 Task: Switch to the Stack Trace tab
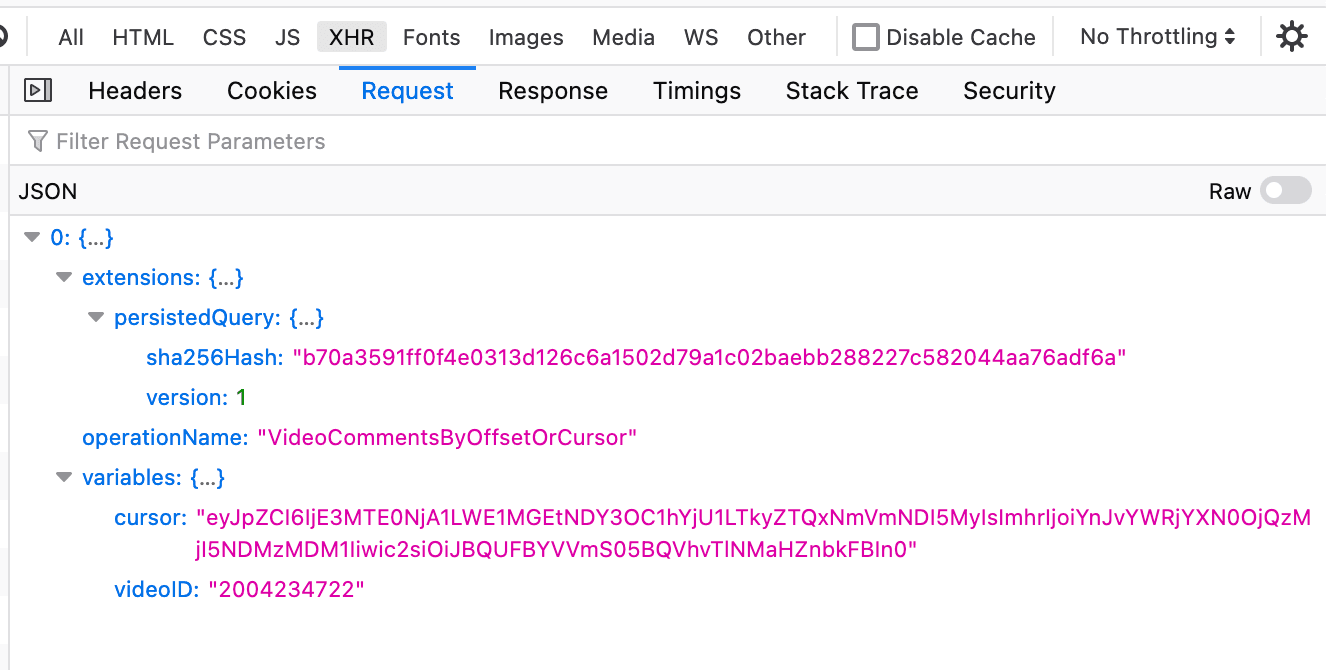[851, 90]
